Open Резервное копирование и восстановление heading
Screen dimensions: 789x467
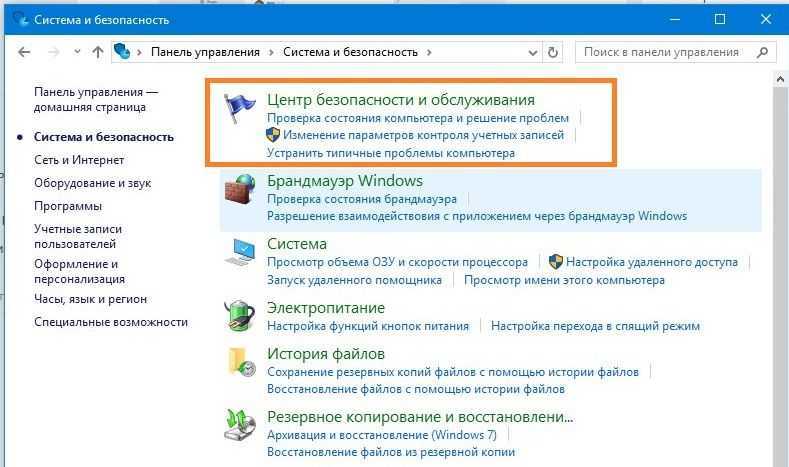tap(420, 417)
